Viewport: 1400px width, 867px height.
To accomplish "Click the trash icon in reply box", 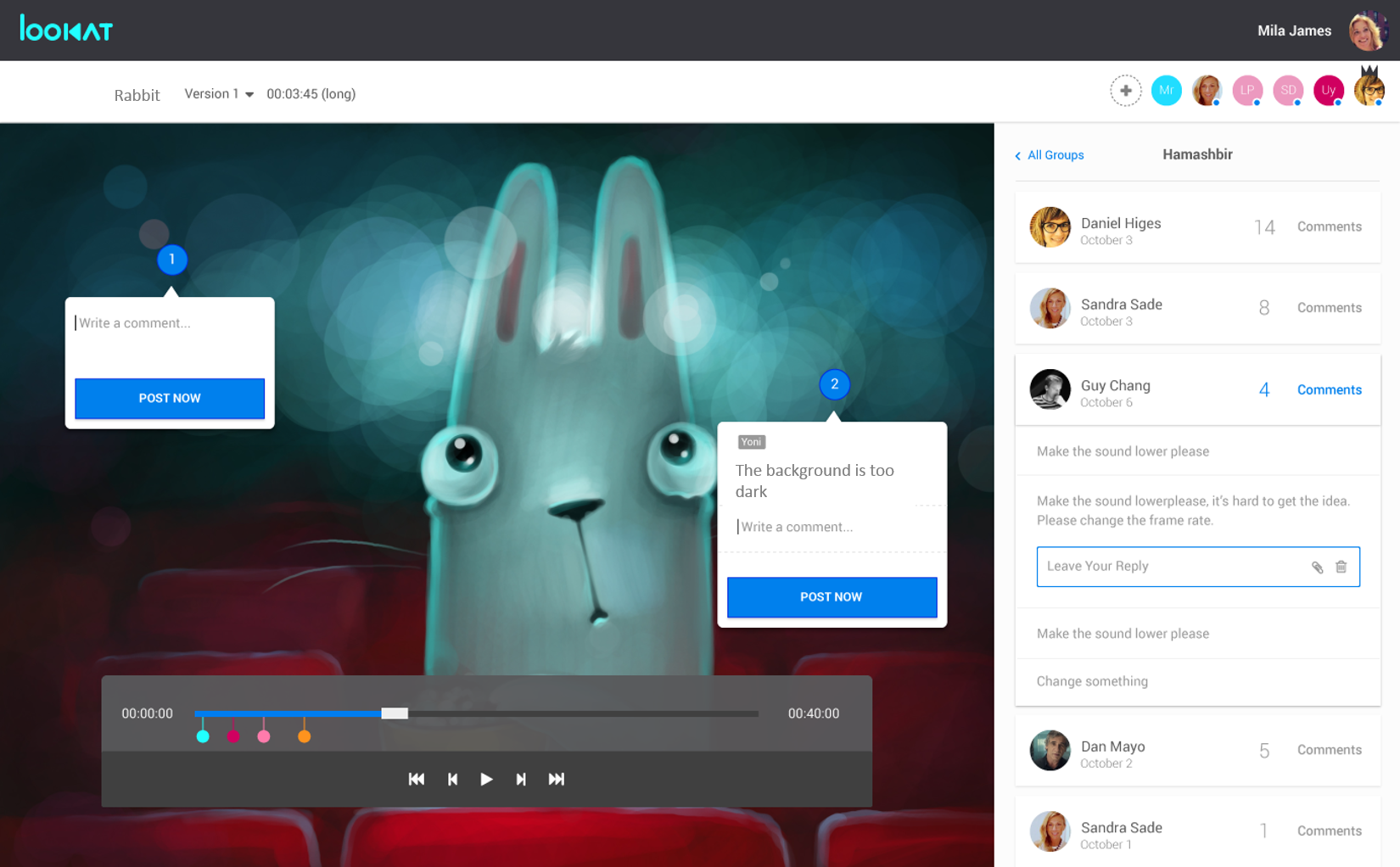I will [1341, 567].
